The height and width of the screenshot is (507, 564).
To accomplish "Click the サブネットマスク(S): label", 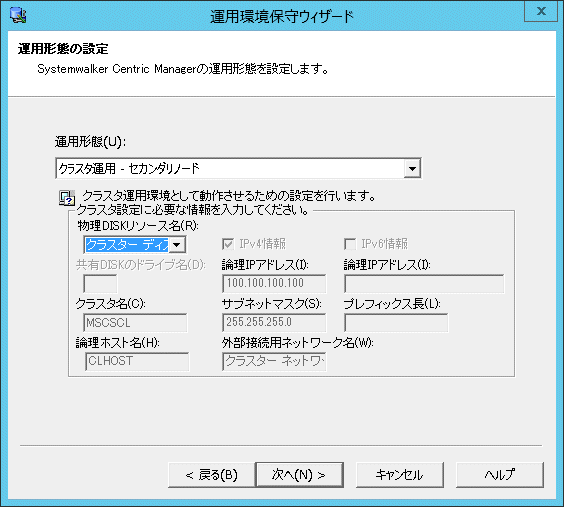I will point(272,304).
